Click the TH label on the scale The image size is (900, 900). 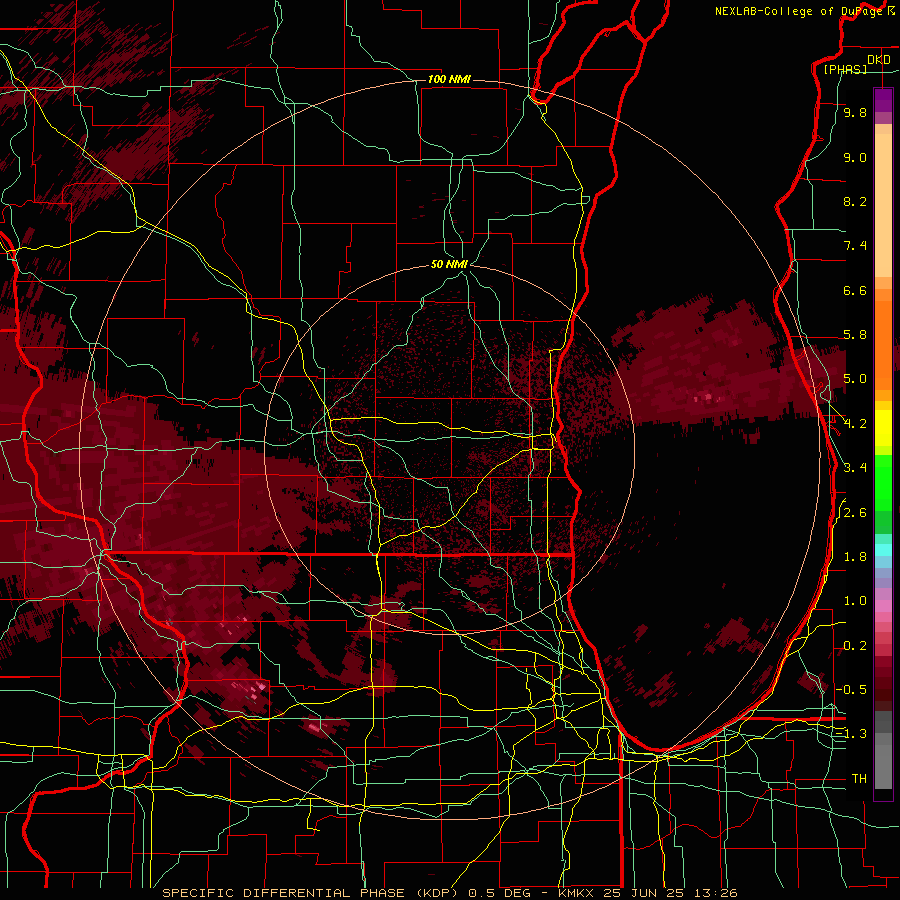(859, 779)
